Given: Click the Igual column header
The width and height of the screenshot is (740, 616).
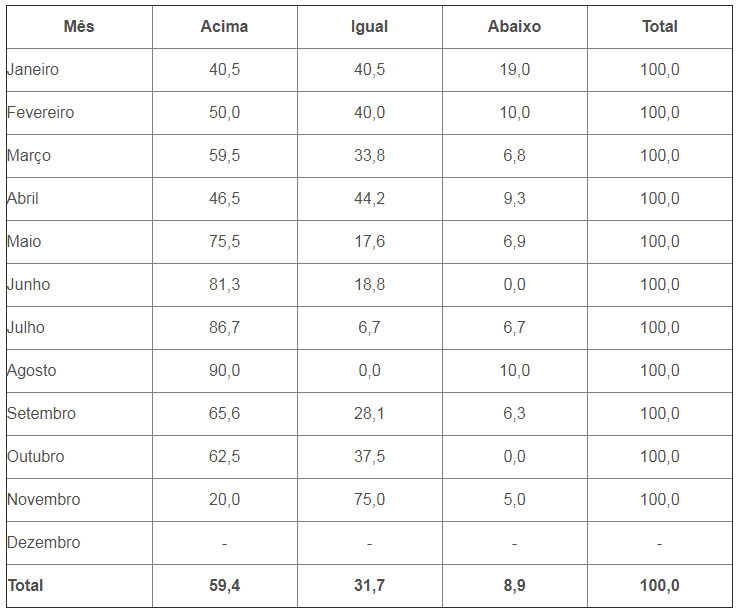Looking at the screenshot, I should click(369, 26).
